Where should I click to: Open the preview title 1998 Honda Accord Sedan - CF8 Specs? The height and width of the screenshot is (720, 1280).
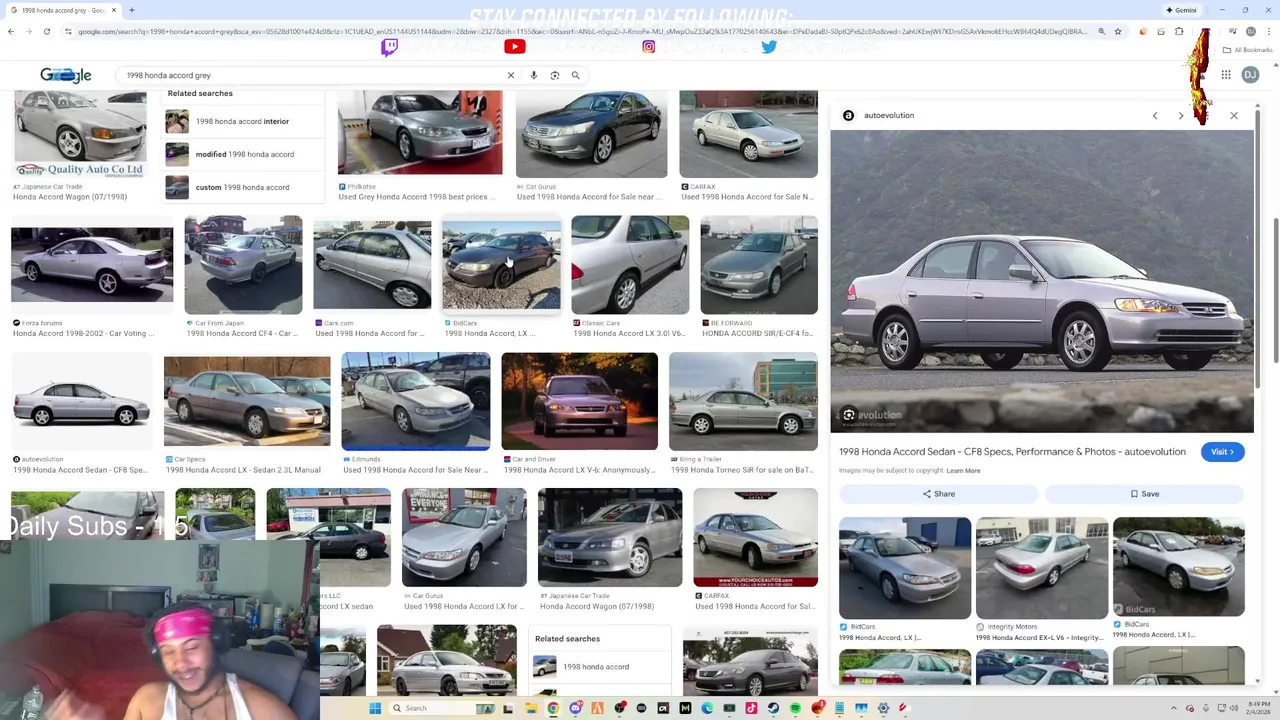point(1012,452)
